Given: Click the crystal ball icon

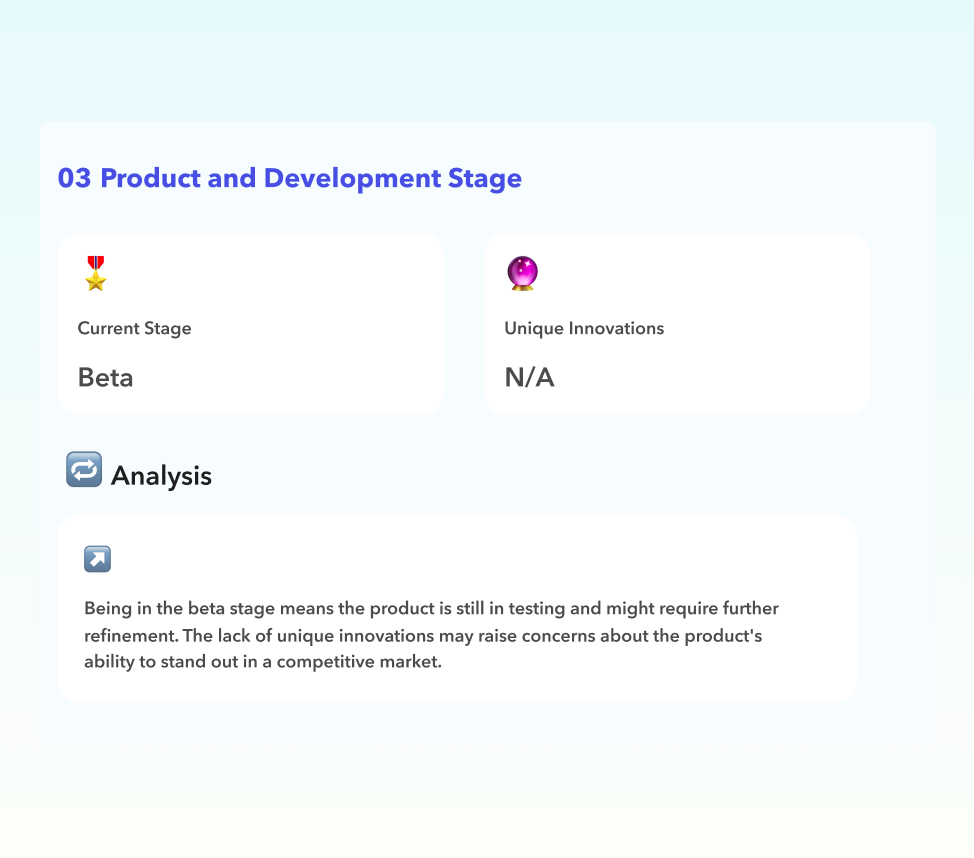Looking at the screenshot, I should (x=523, y=273).
